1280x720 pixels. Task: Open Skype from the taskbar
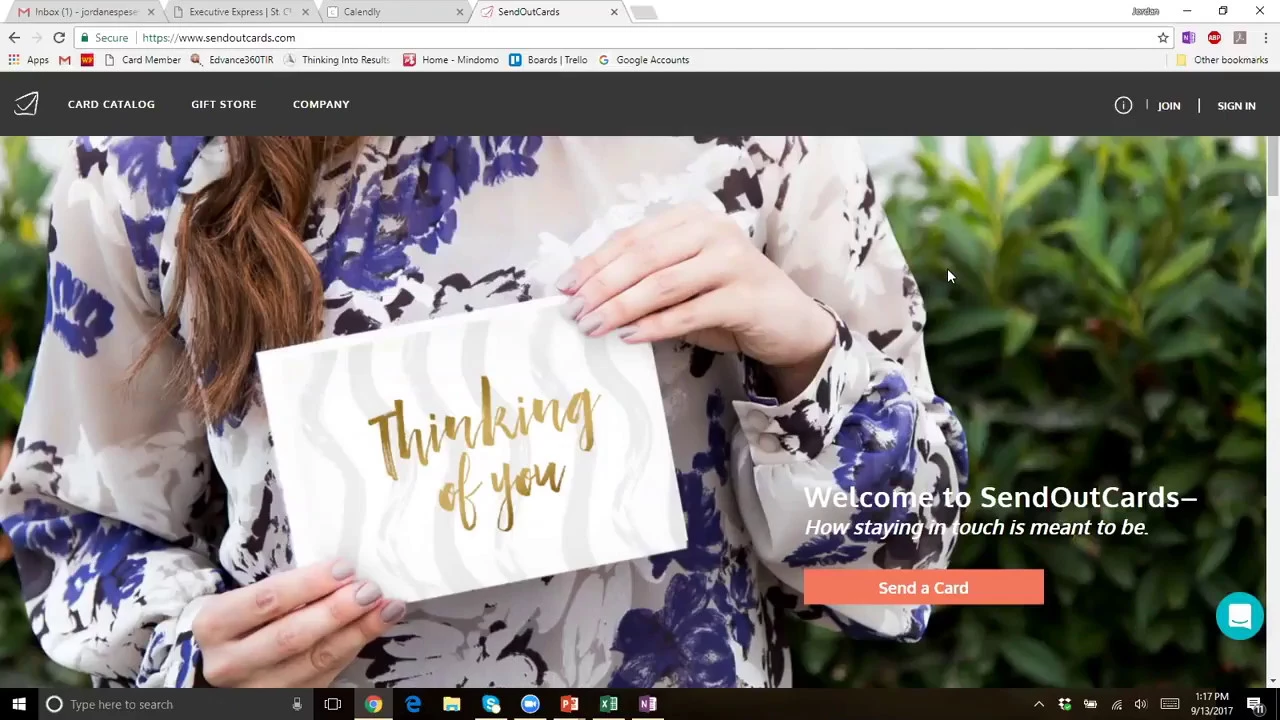(491, 704)
